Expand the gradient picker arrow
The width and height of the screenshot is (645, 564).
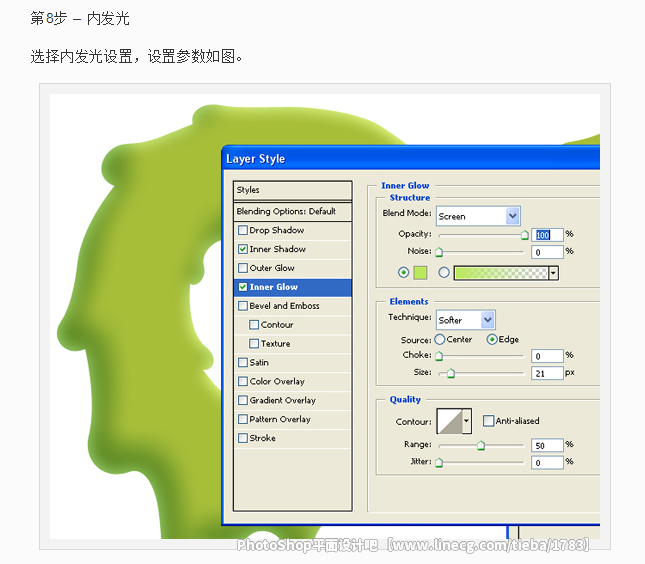click(x=553, y=273)
